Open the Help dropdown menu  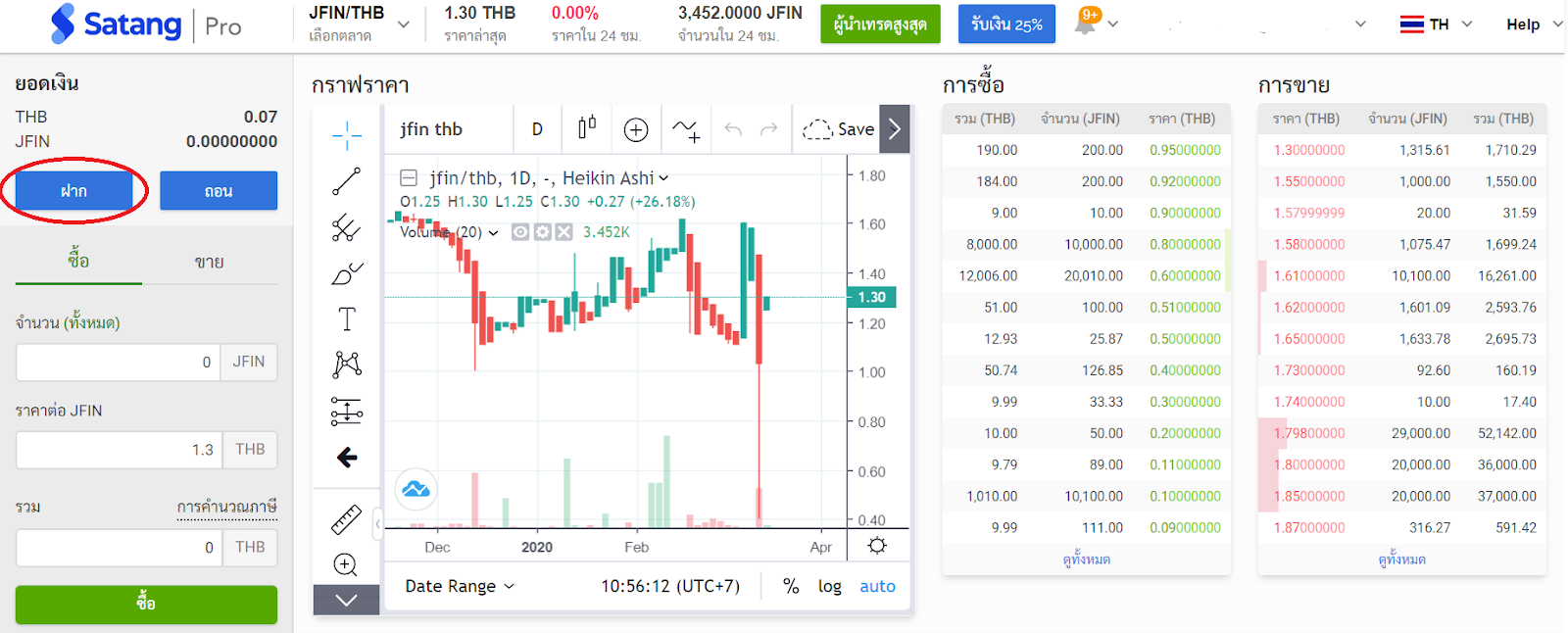[x=1534, y=24]
